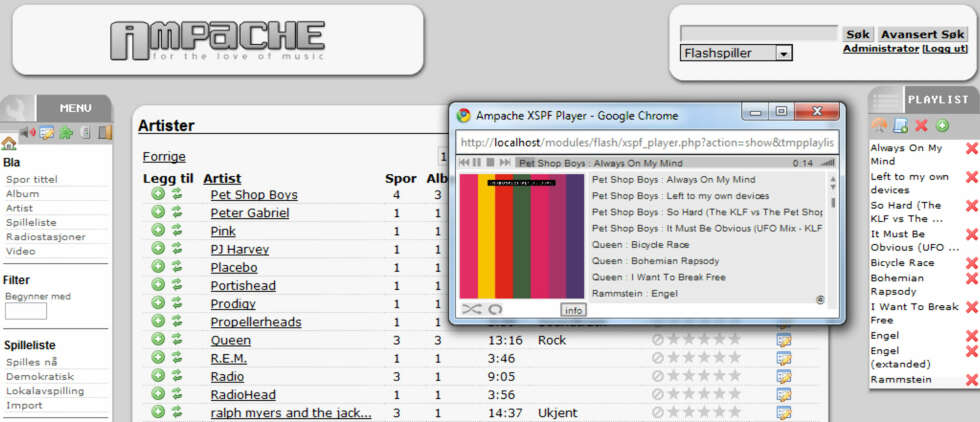Viewport: 980px width, 422px height.
Task: Clear the rating for the Radio row
Action: 658,376
